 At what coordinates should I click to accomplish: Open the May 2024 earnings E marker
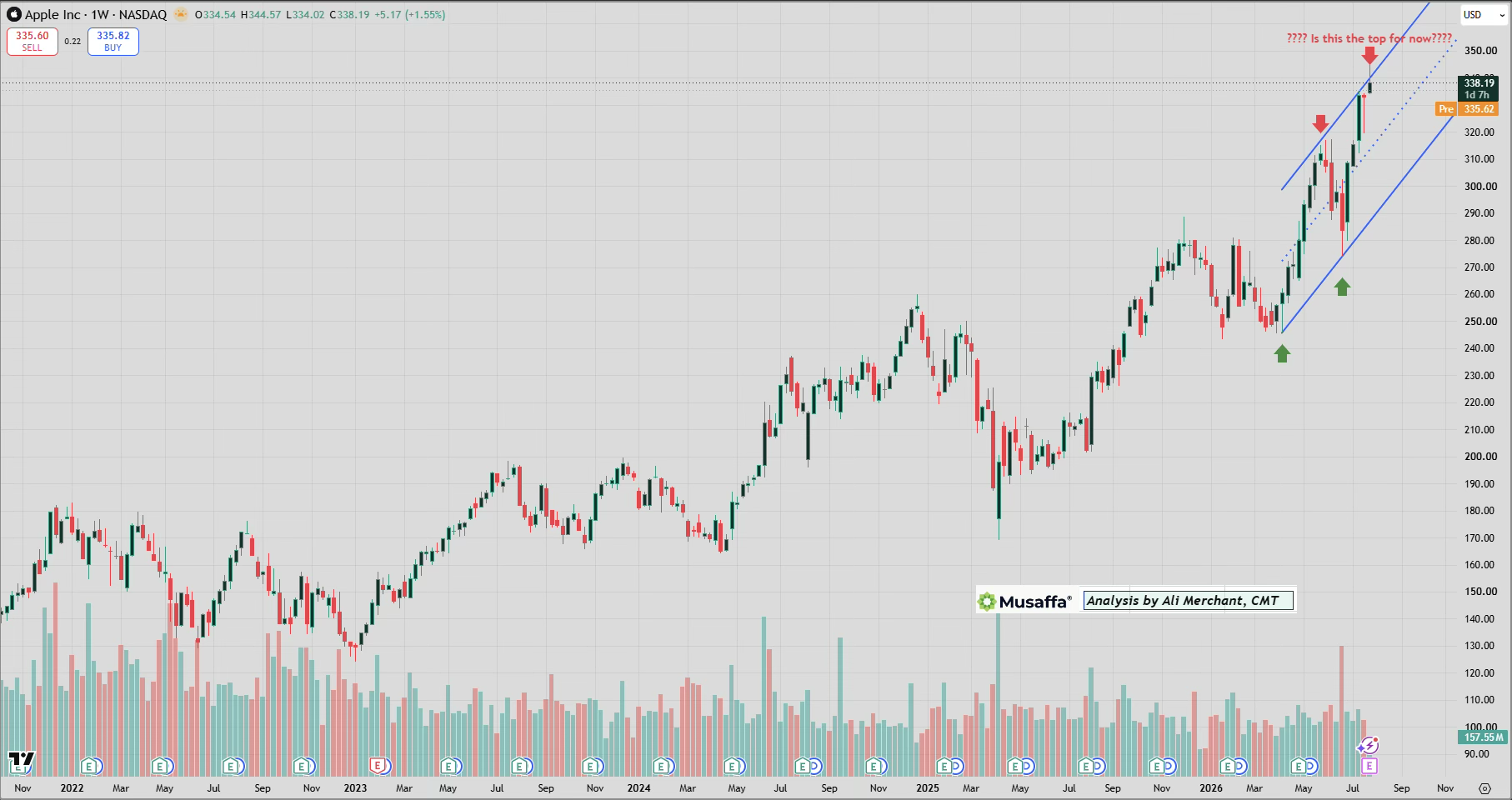point(731,766)
